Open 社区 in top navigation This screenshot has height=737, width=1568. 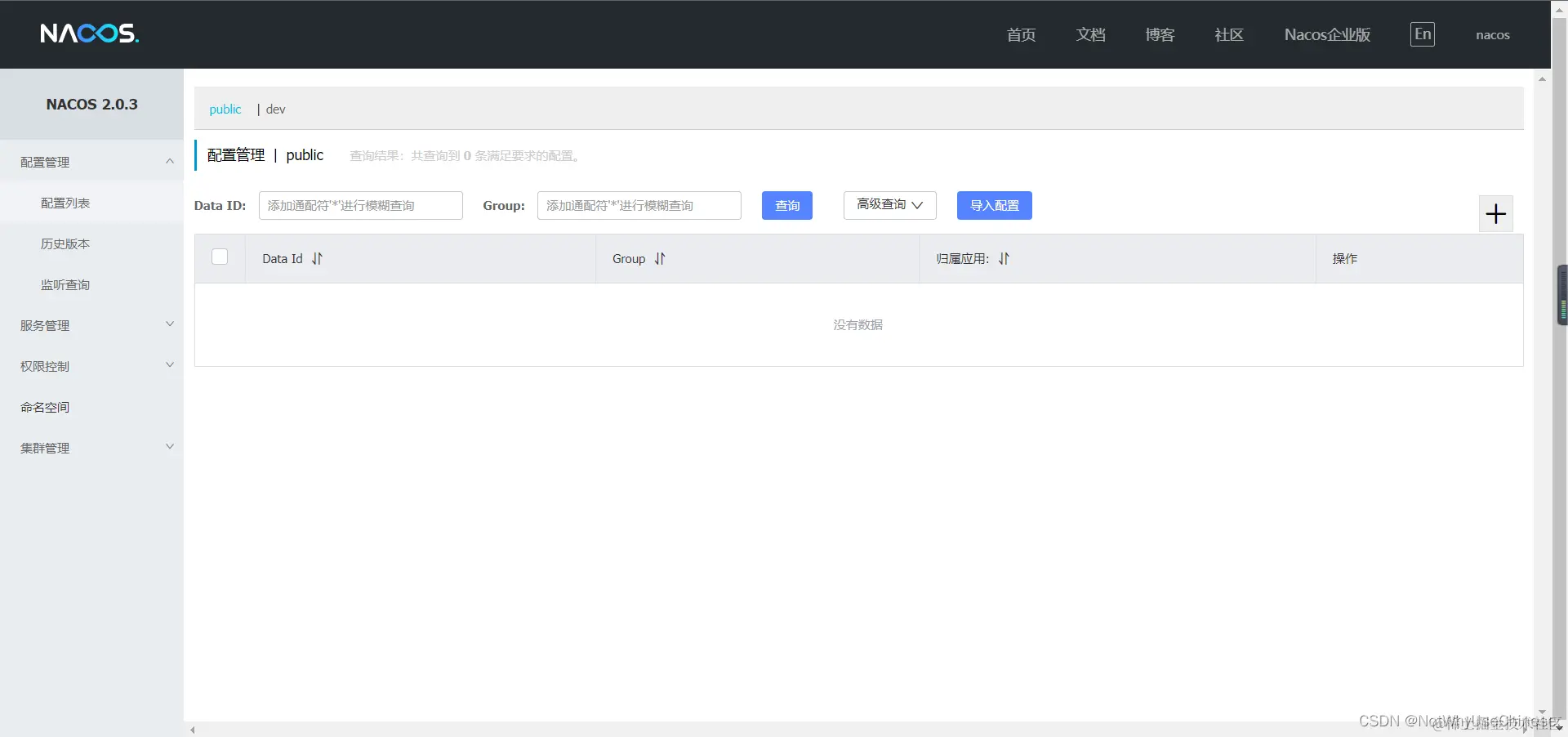pyautogui.click(x=1229, y=34)
